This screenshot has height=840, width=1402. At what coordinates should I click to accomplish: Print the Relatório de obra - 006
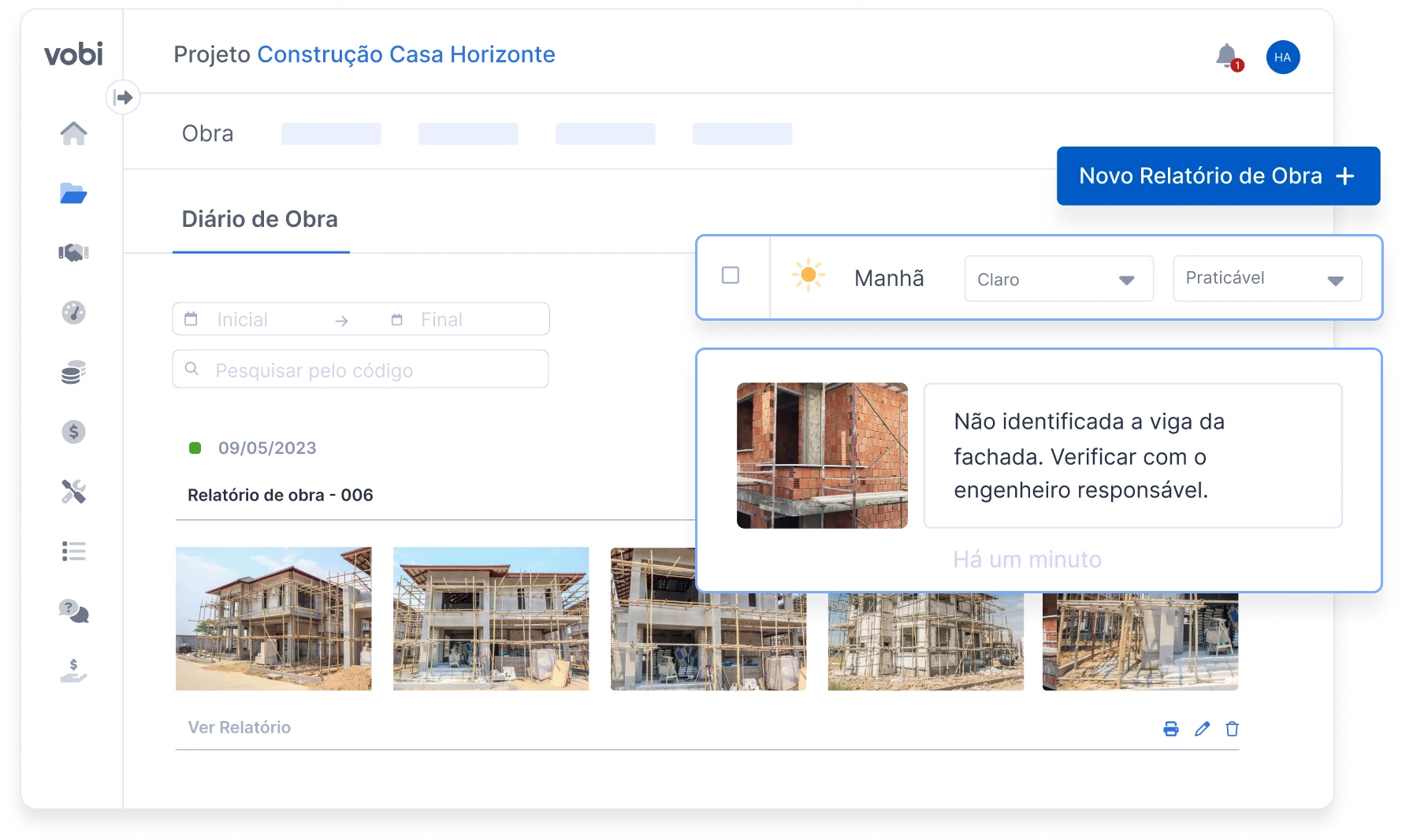[x=1171, y=729]
